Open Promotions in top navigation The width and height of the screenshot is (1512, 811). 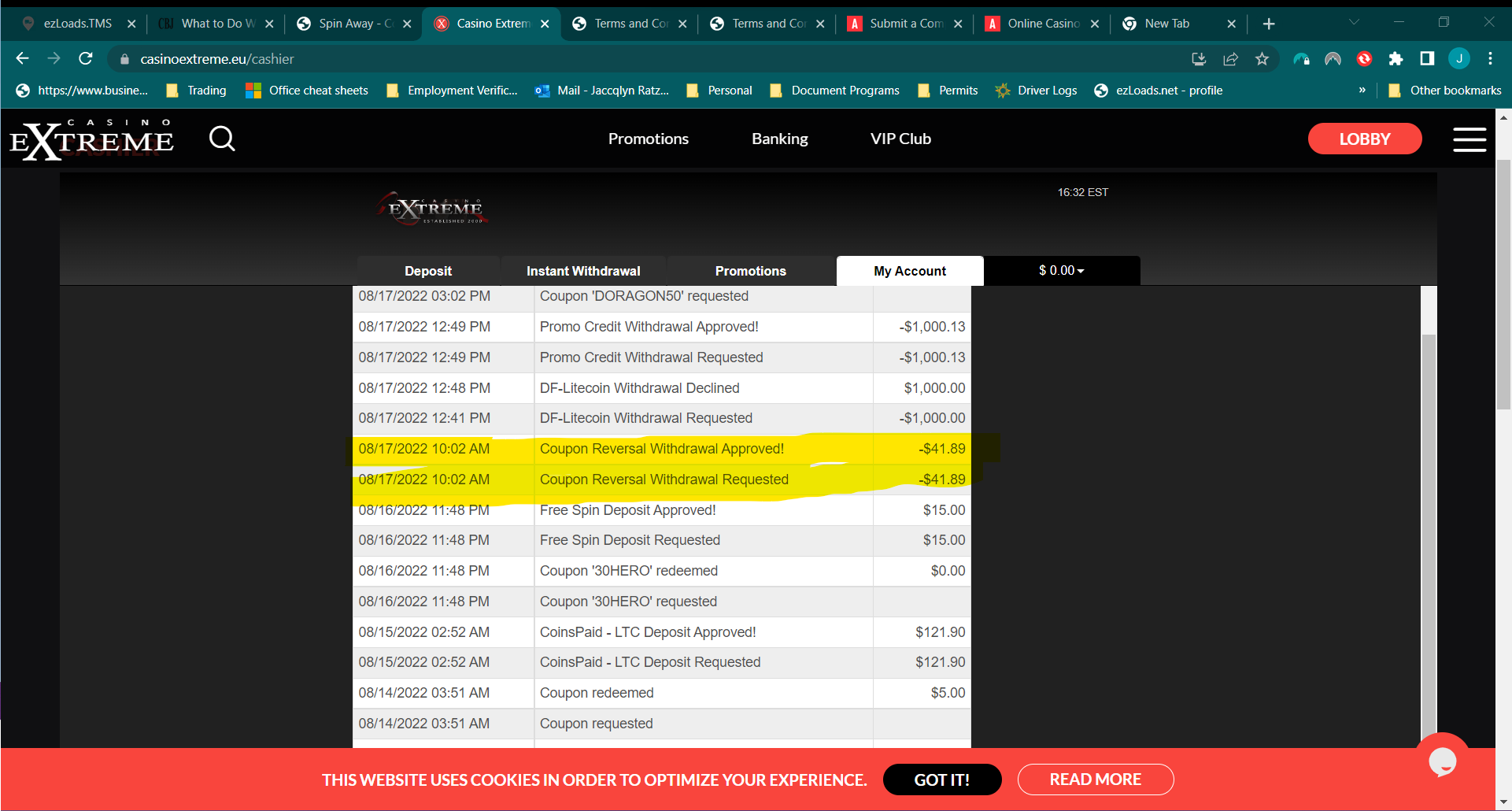tap(648, 139)
